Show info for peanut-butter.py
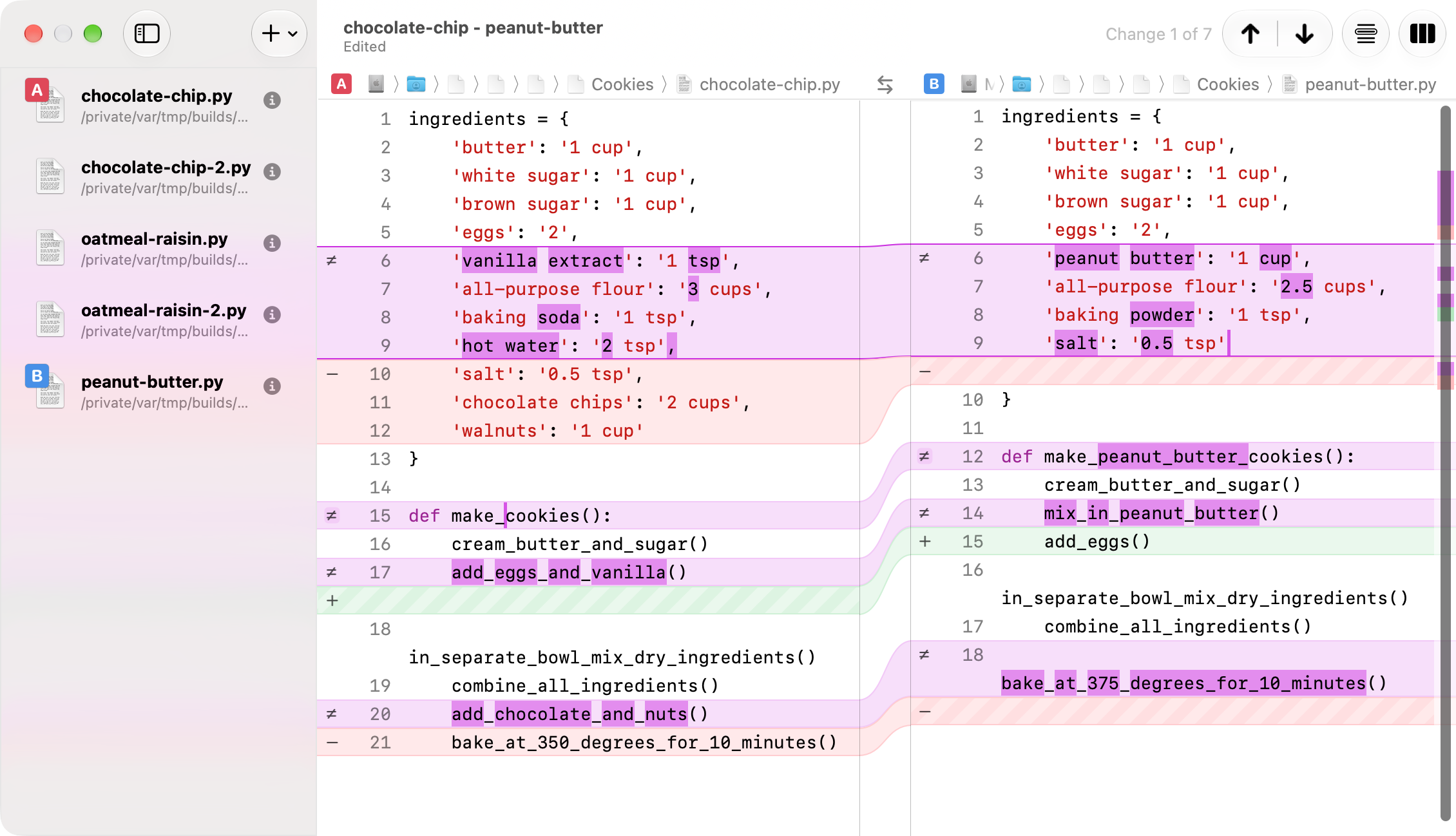 273,386
